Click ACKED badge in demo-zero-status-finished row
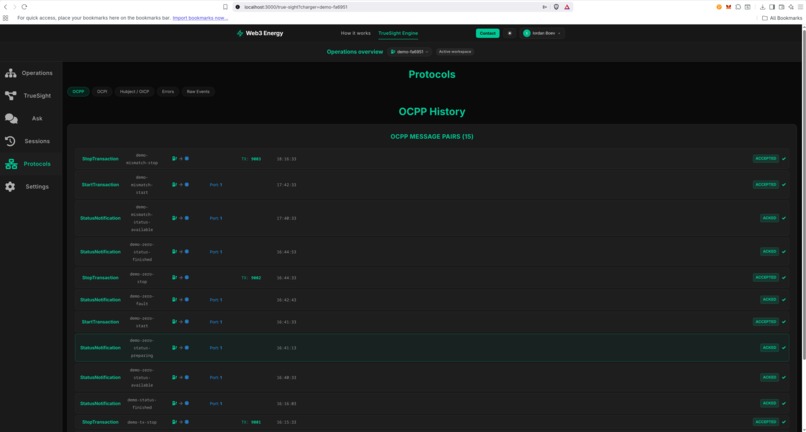 tap(770, 251)
